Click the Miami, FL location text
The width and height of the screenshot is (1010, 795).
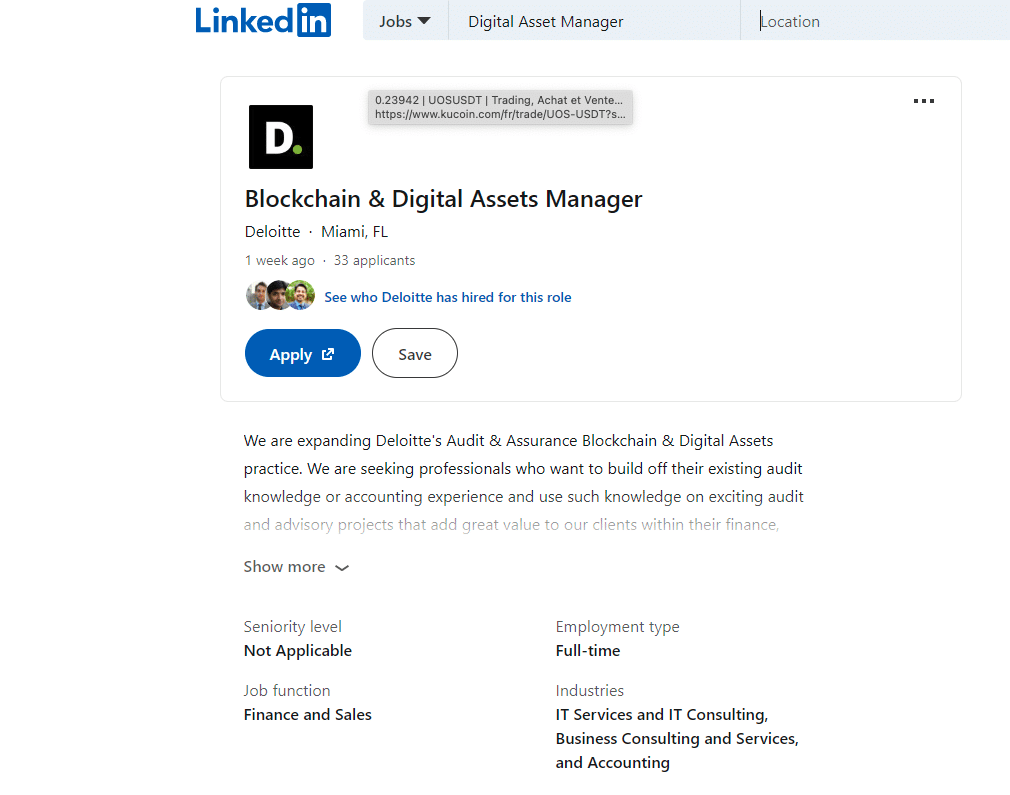pos(354,232)
